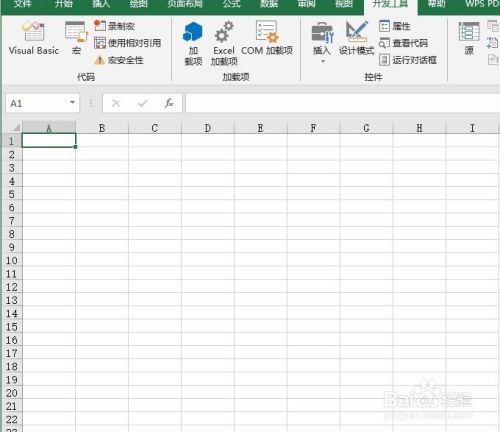The height and width of the screenshot is (432, 500).
Task: Select column H header
Action: coord(419,128)
